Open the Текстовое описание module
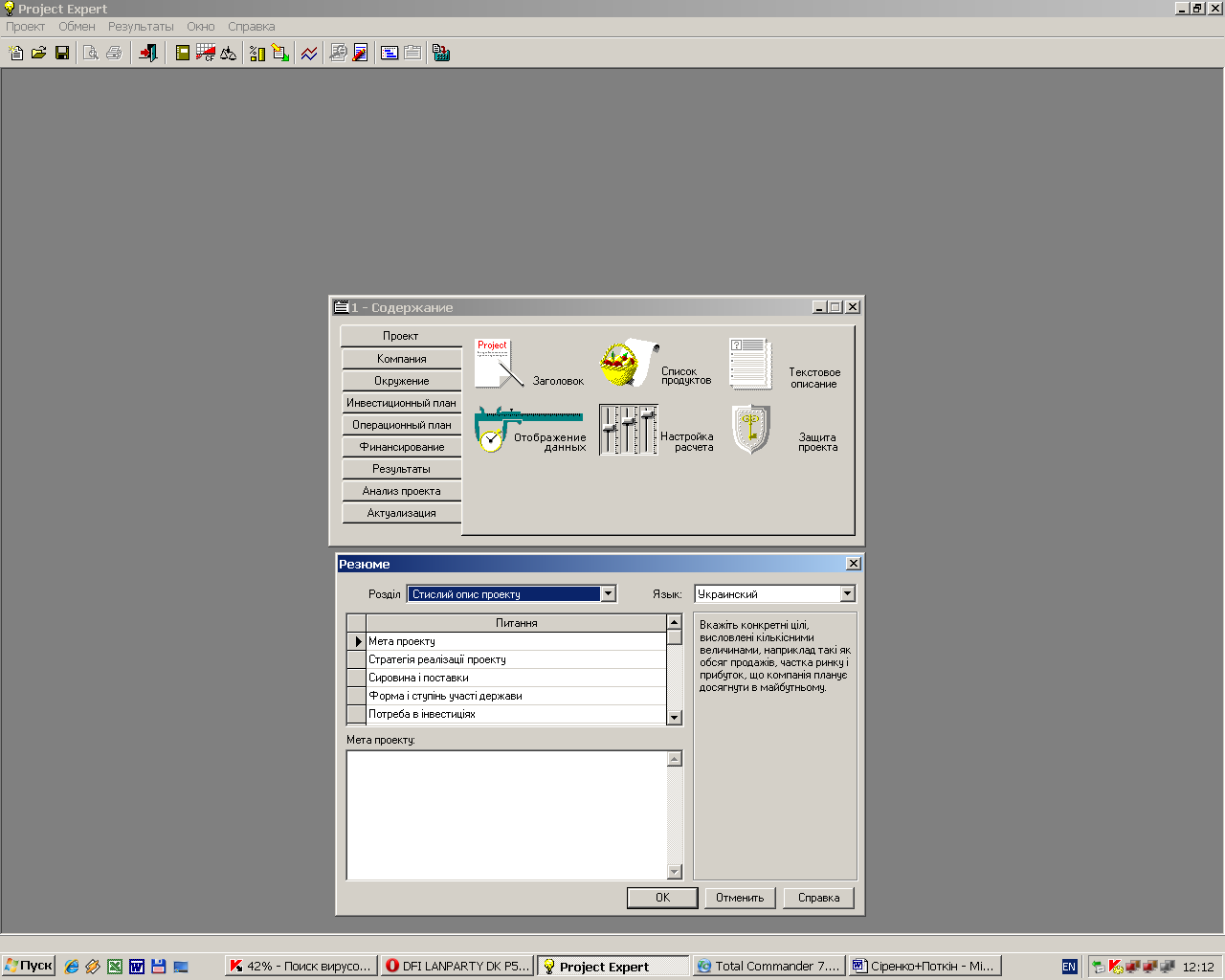Screen dimensions: 1225x980 pyautogui.click(x=785, y=365)
